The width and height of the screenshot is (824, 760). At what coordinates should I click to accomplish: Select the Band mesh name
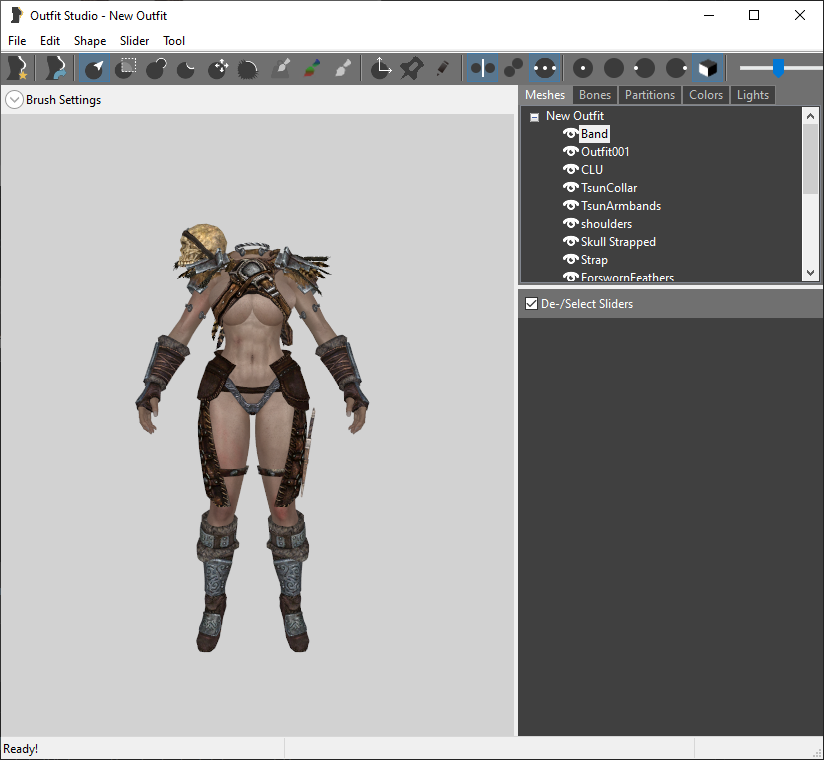coord(594,134)
